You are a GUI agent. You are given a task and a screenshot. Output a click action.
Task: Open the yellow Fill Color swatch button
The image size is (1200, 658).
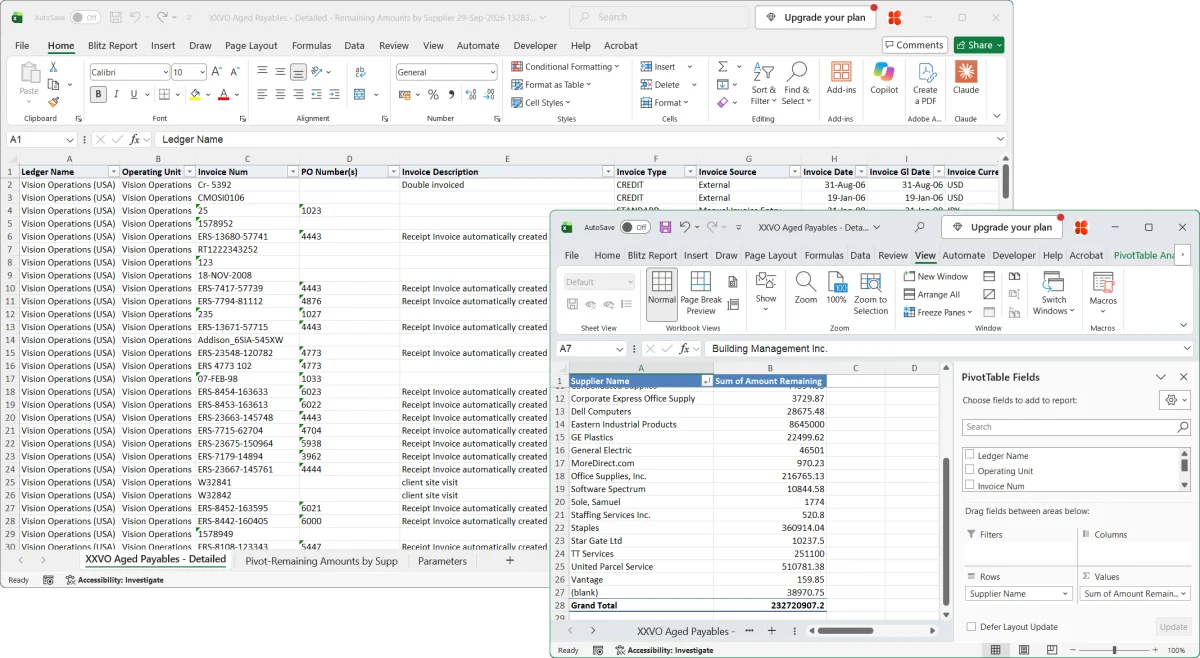195,94
